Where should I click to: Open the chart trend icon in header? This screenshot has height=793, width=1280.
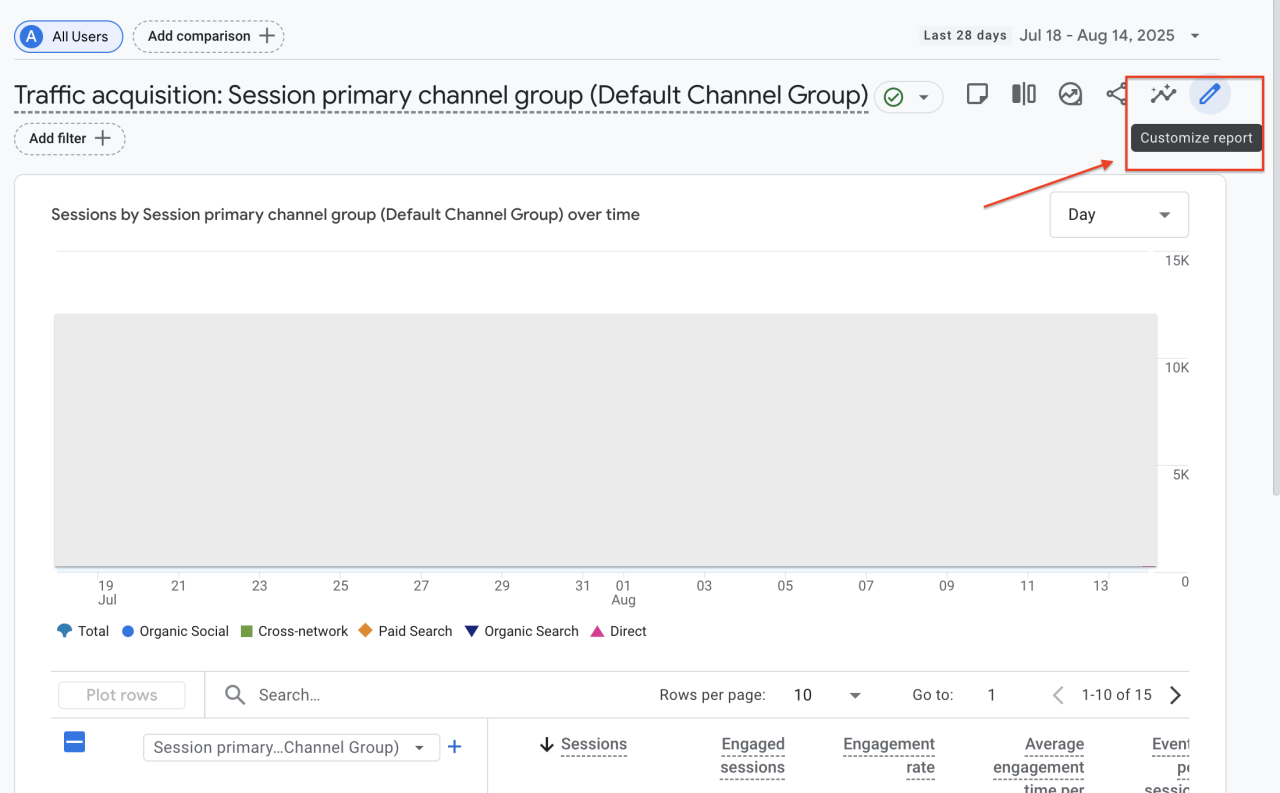click(1070, 95)
